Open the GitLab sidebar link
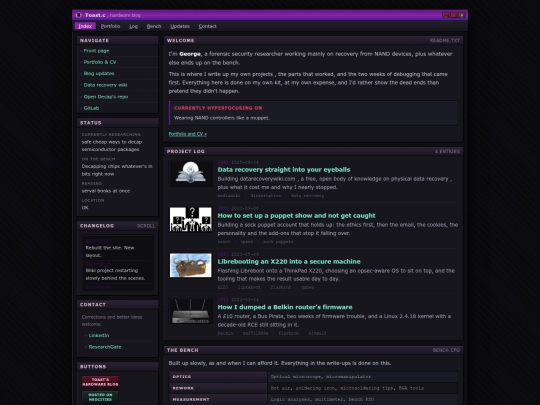This screenshot has width=540, height=405. click(x=91, y=108)
